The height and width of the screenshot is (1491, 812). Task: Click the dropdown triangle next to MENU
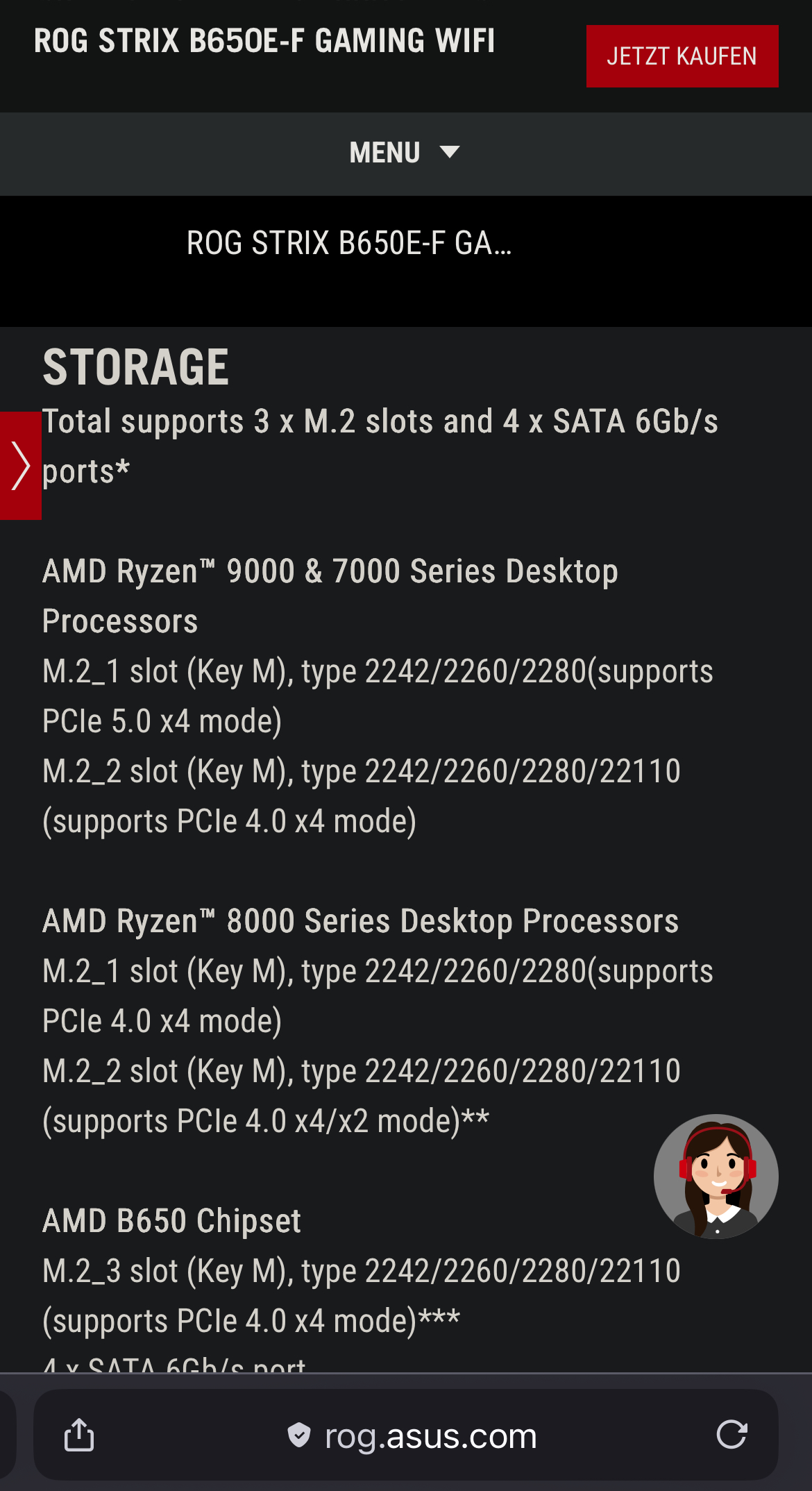450,152
